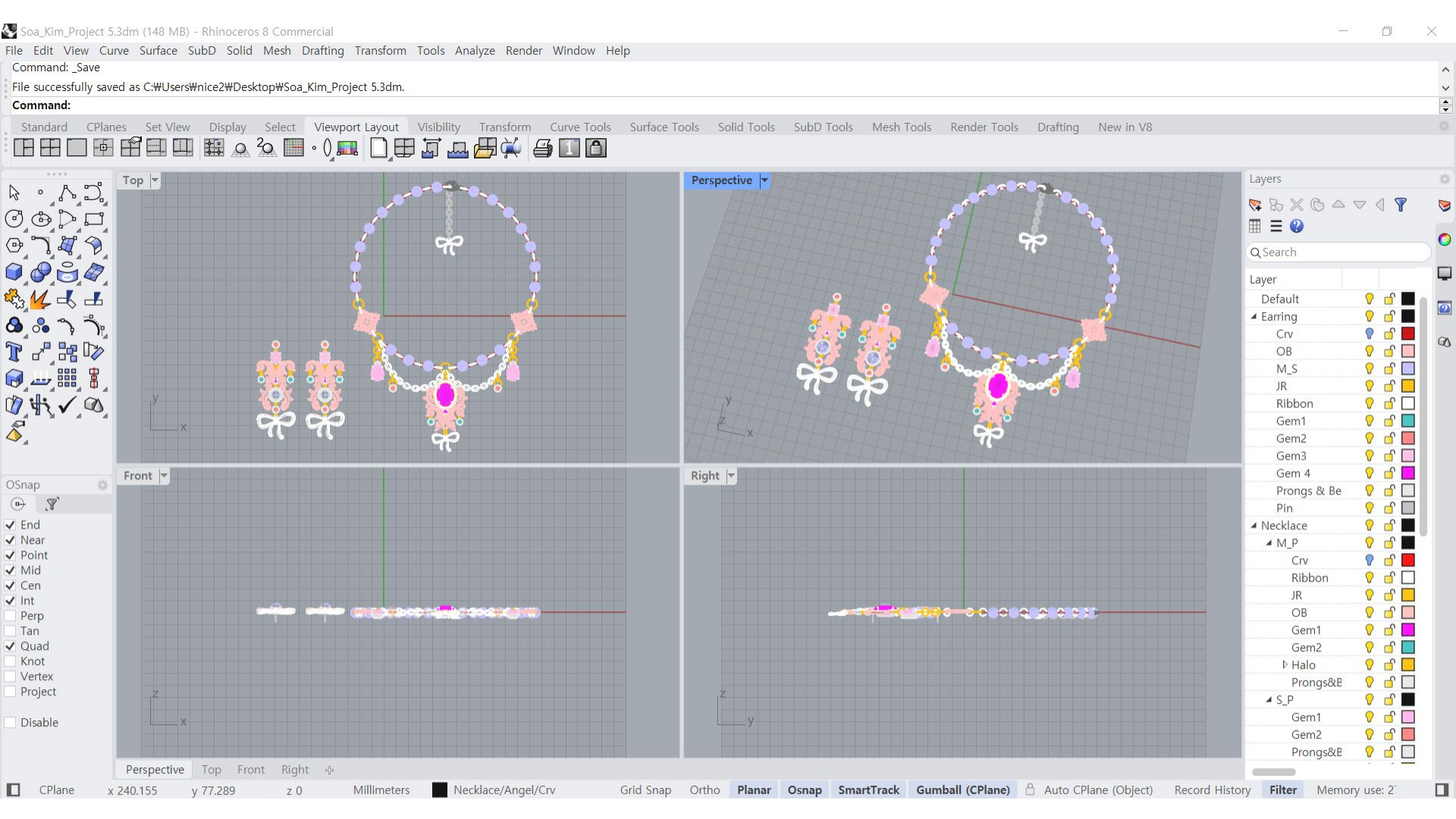Open the Surface menu

158,51
